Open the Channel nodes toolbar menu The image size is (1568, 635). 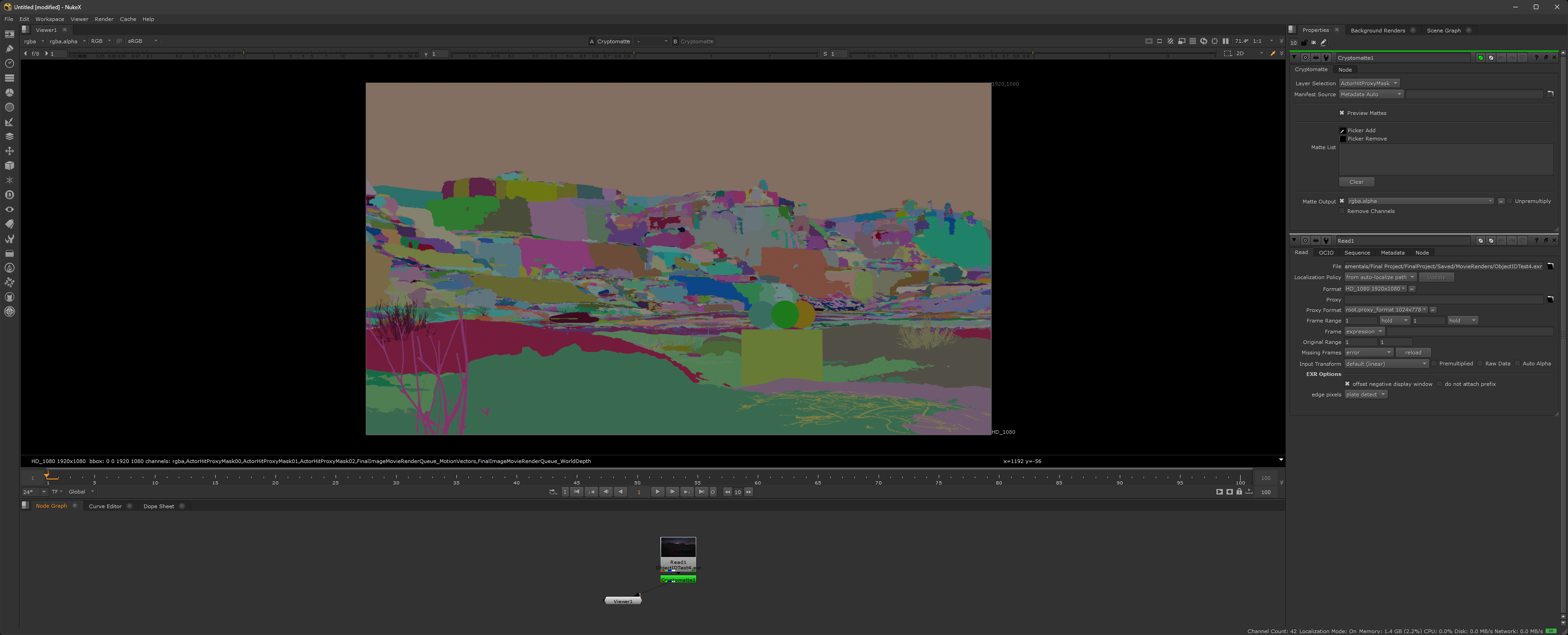point(9,78)
